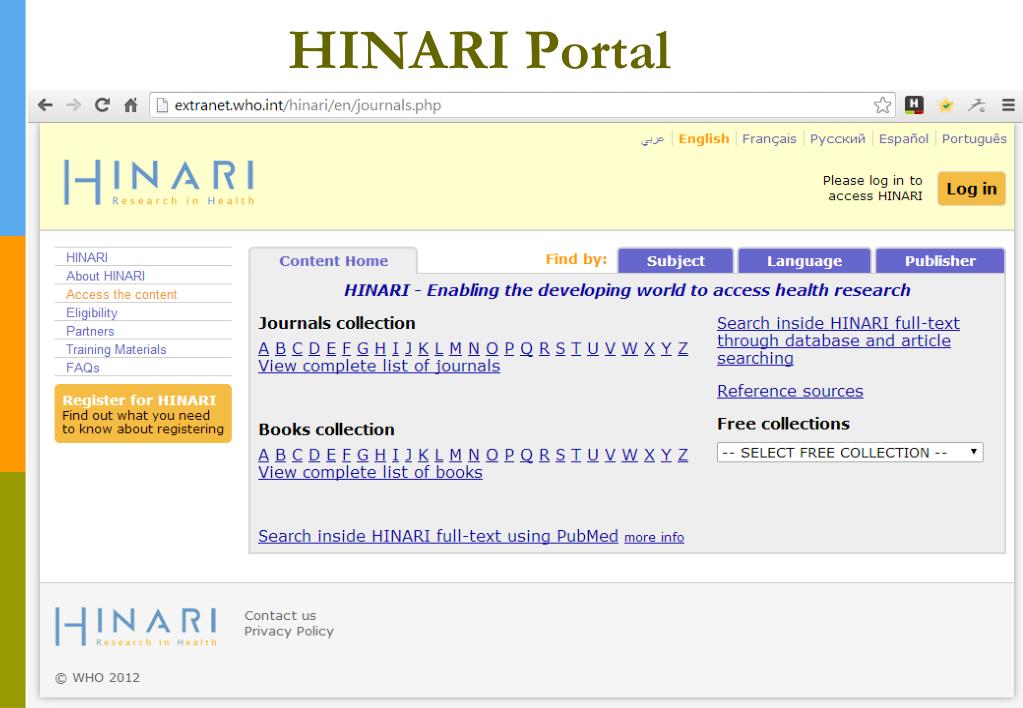The image size is (1023, 708).
Task: Click the yellow star extension icon
Action: [946, 105]
